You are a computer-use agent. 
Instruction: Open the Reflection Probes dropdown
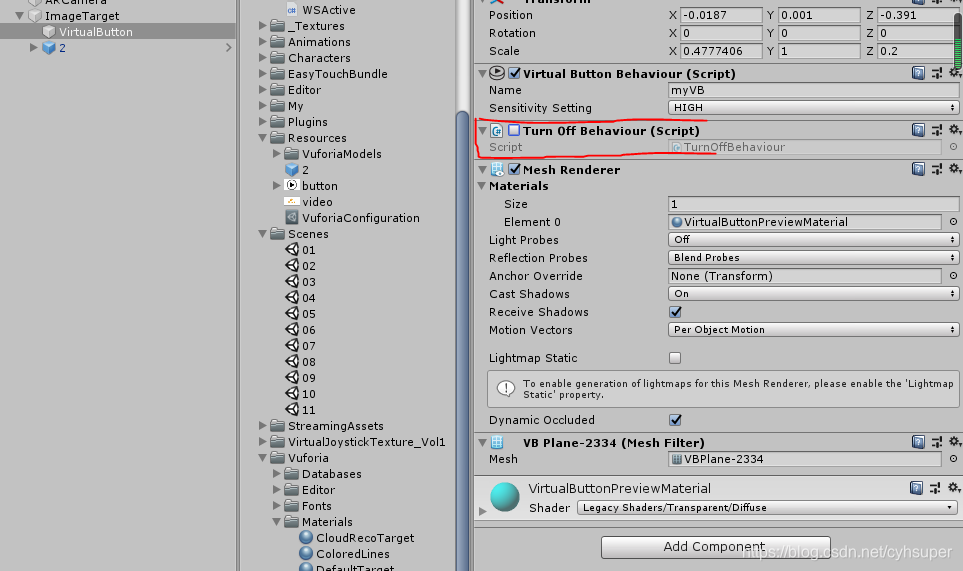tap(813, 257)
